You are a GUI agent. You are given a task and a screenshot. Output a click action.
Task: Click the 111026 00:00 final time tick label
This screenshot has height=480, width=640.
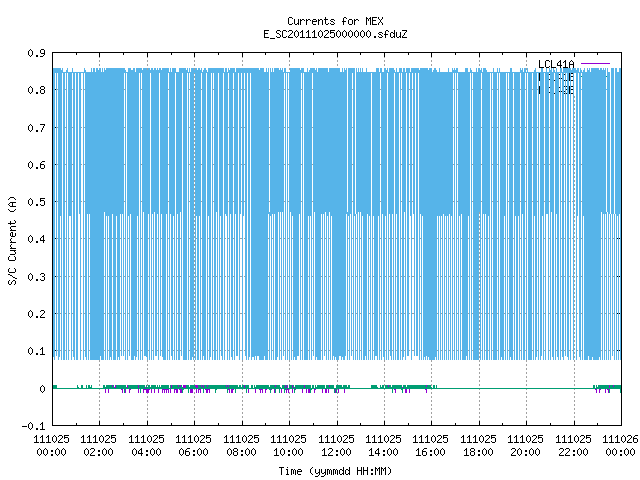coord(620,445)
